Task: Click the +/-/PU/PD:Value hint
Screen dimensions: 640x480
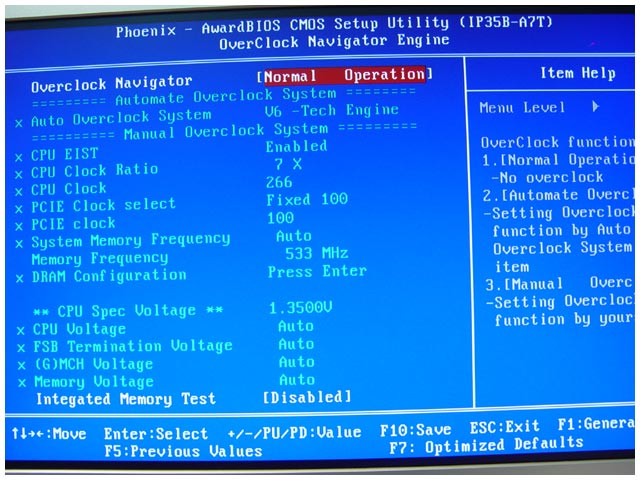Action: coord(294,432)
